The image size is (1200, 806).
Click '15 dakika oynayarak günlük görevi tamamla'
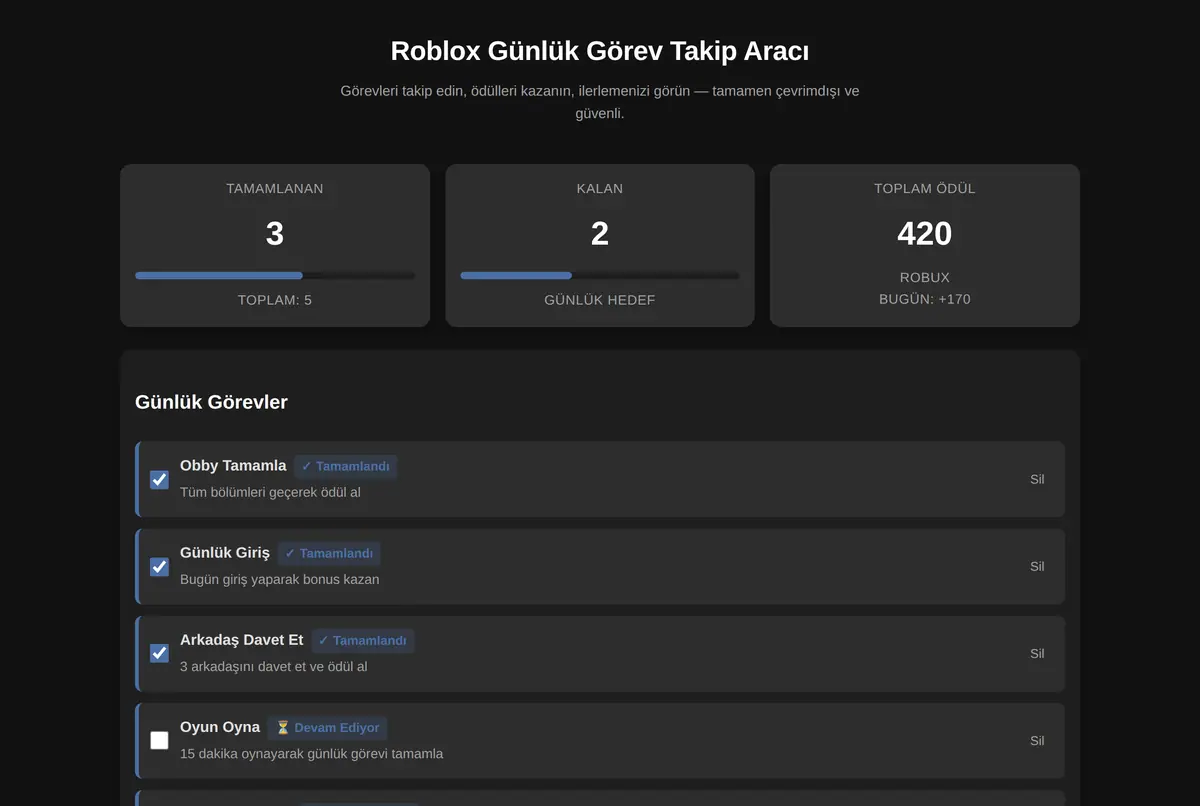coord(312,753)
